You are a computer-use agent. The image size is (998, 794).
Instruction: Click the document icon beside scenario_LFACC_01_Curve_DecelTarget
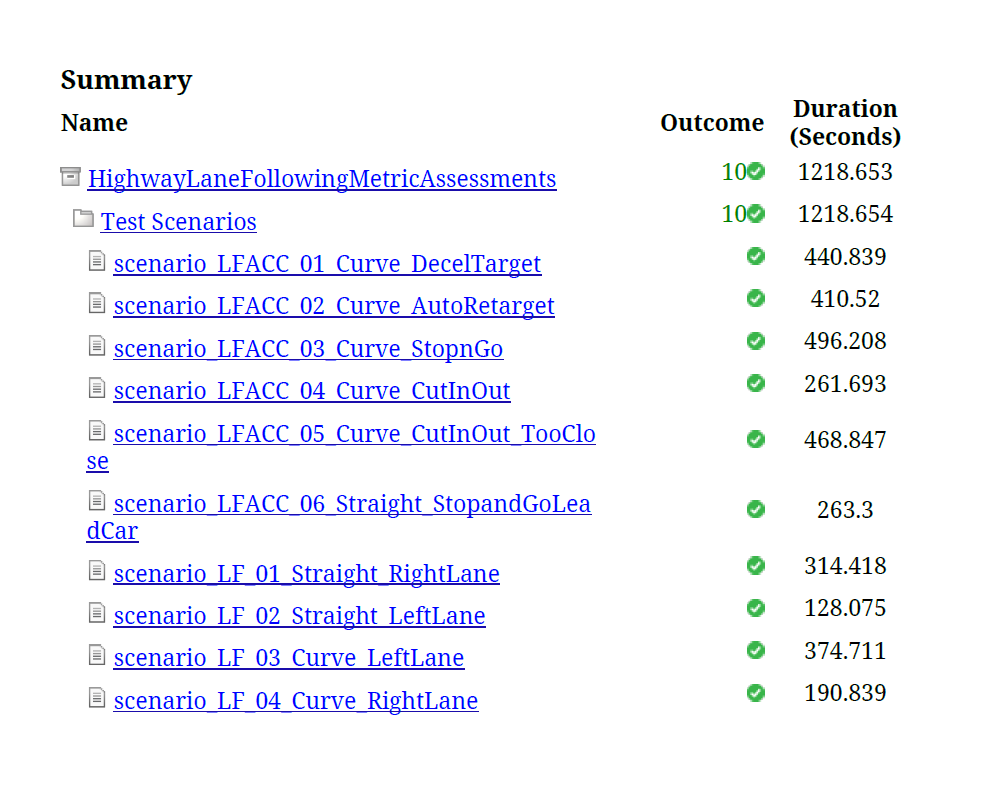coord(97,261)
